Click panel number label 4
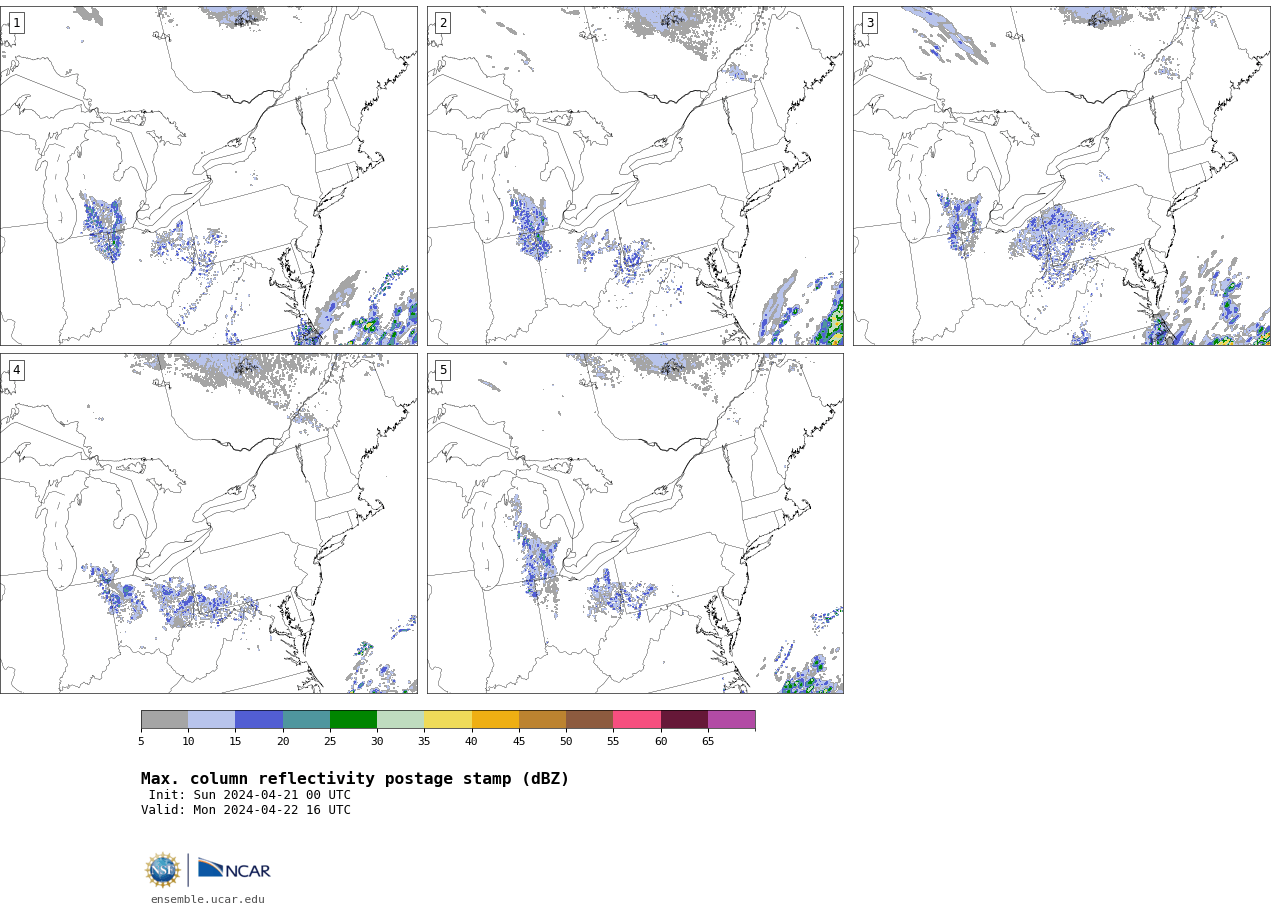This screenshot has height=910, width=1280. coord(16,370)
